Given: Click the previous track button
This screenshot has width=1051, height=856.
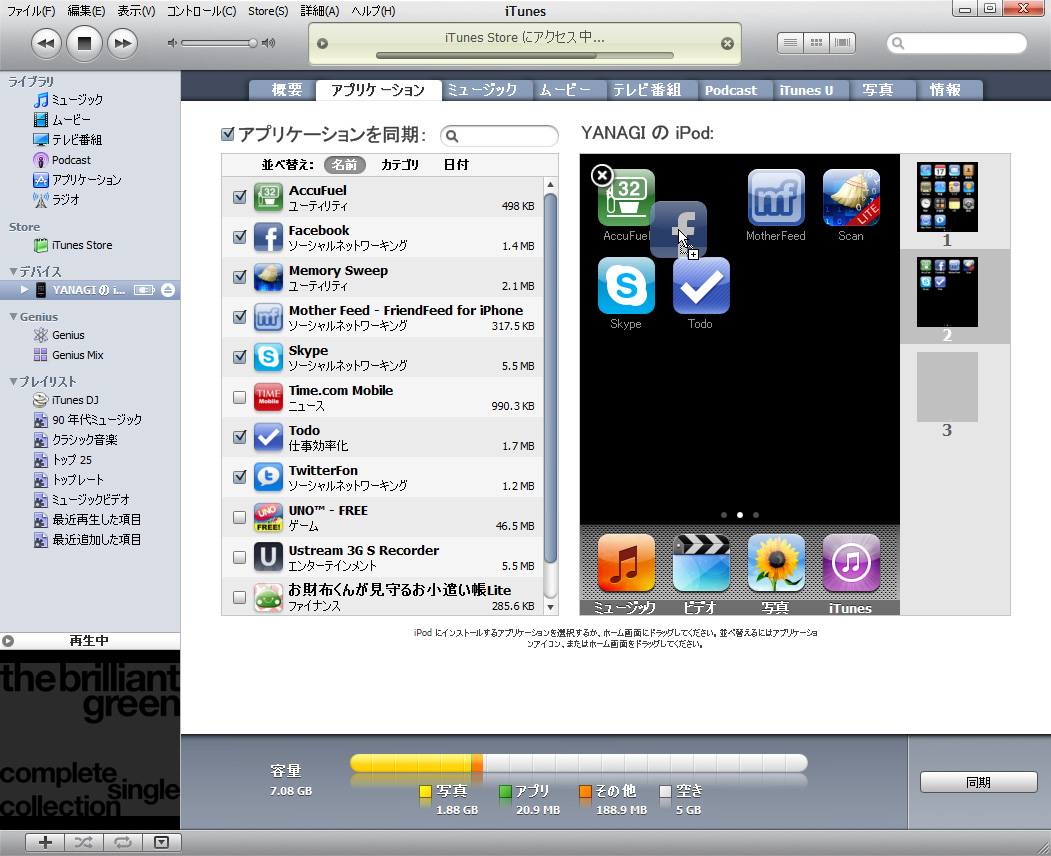Looking at the screenshot, I should click(x=46, y=44).
